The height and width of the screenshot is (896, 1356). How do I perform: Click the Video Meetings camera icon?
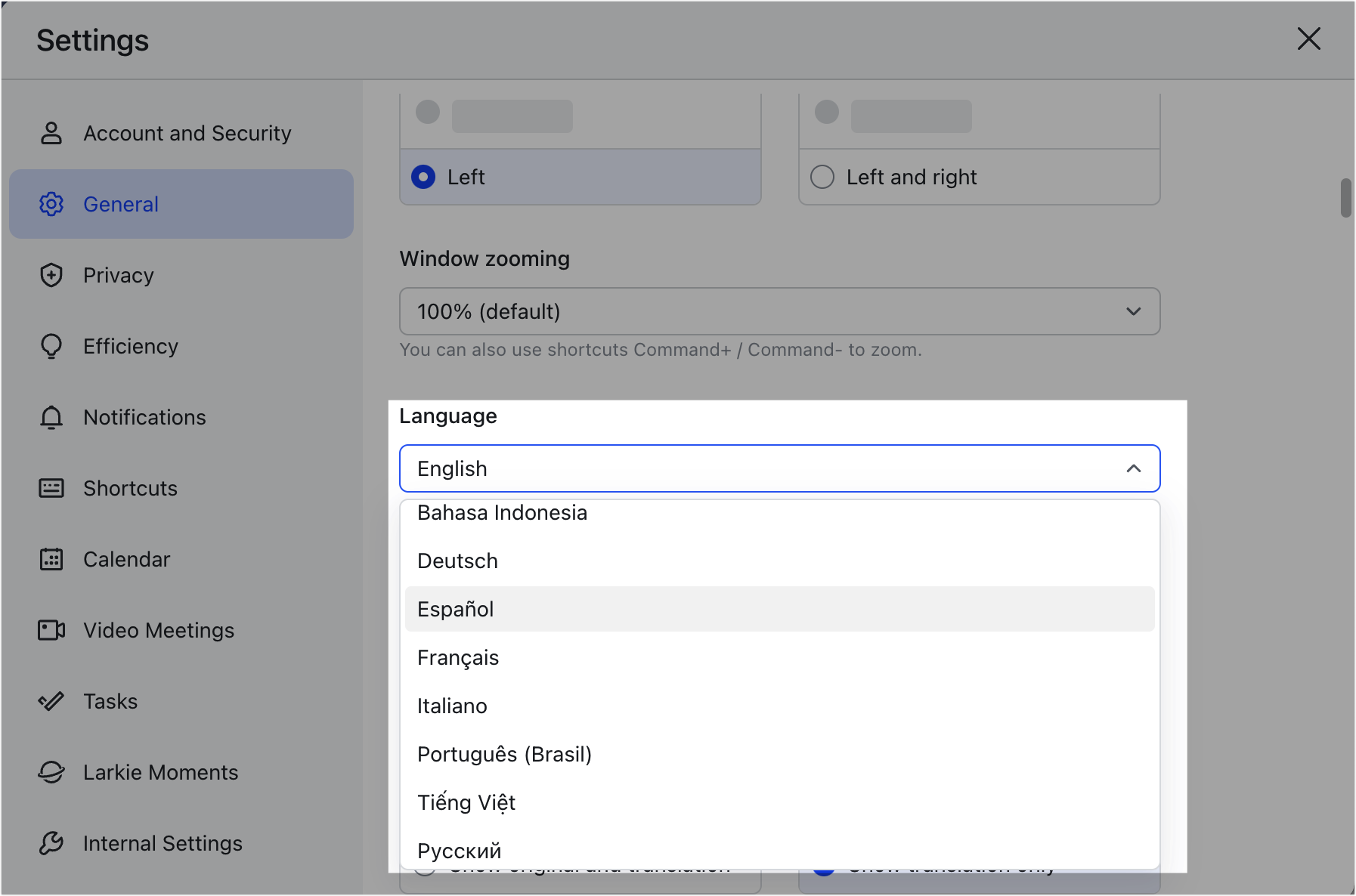coord(51,630)
